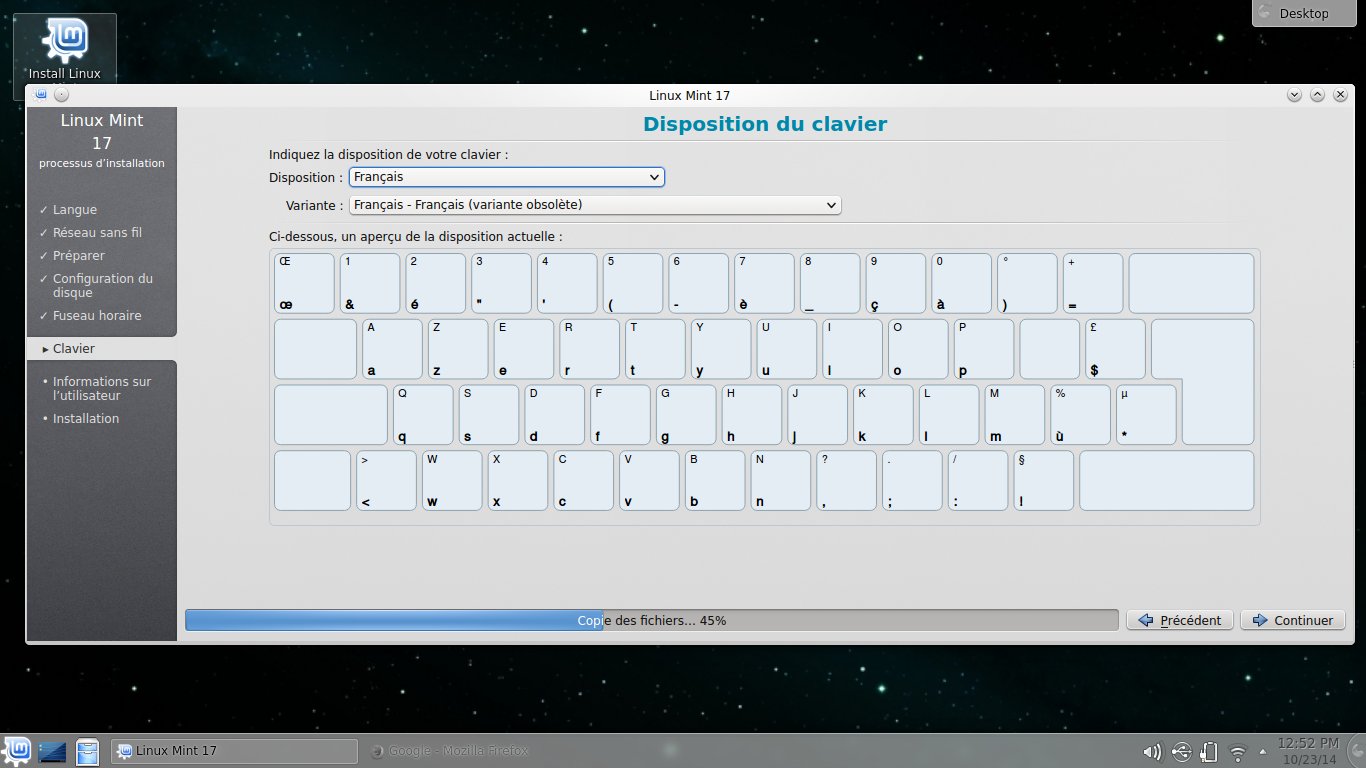Click the 'Disposition du clavier' heading
The height and width of the screenshot is (768, 1366).
[765, 124]
